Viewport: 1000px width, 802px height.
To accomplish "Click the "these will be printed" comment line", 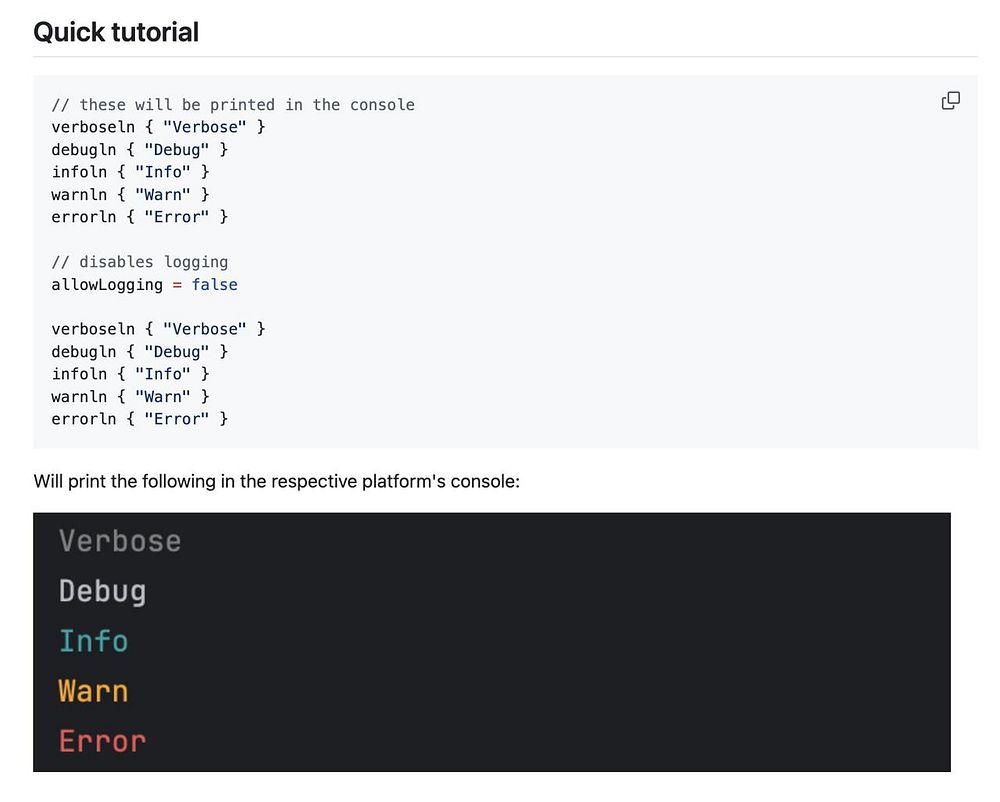I will (233, 104).
